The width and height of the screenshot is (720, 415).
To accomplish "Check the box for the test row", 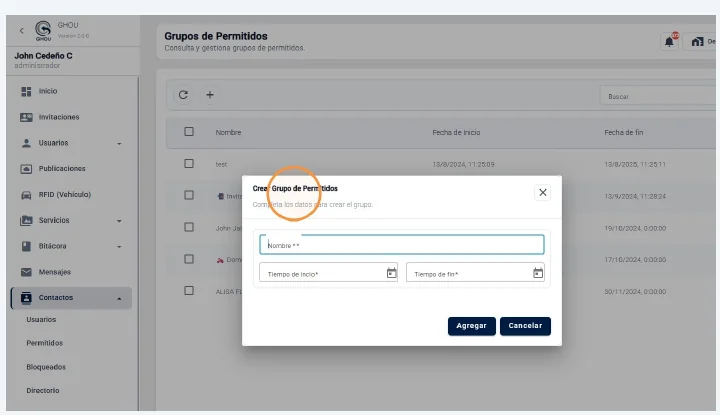I will (x=189, y=163).
